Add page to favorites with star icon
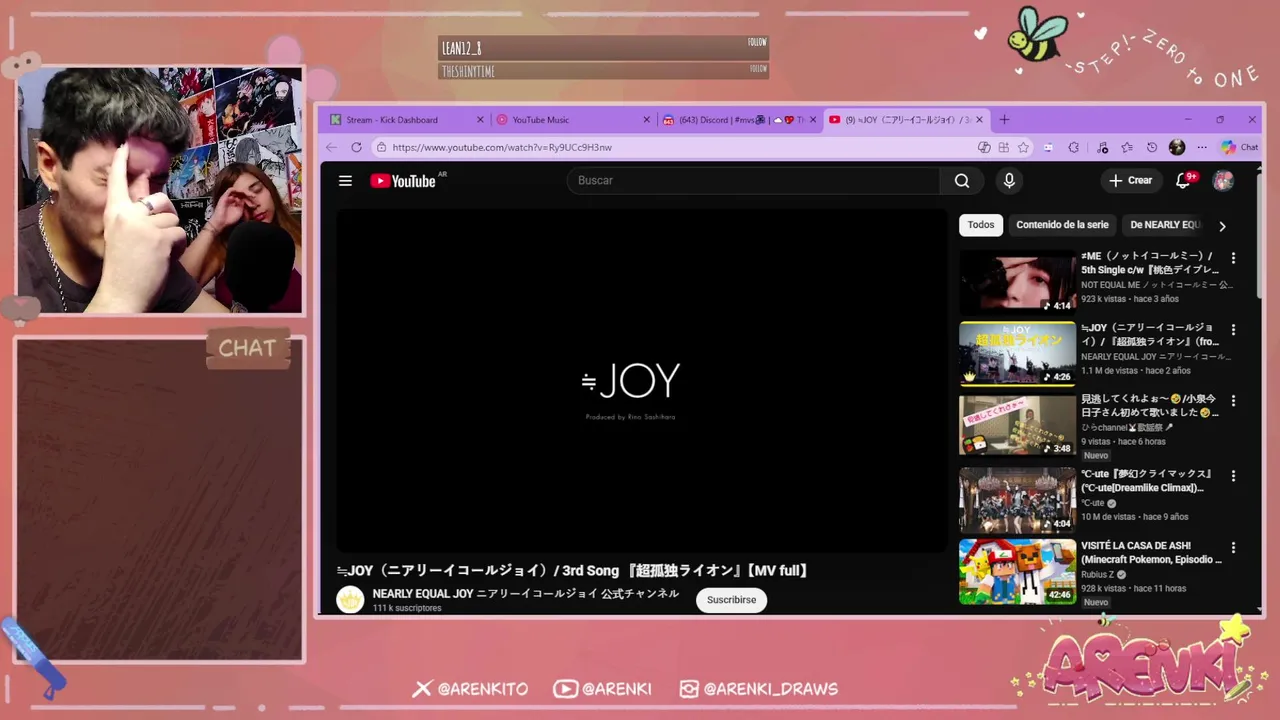The height and width of the screenshot is (720, 1280). (x=1023, y=147)
